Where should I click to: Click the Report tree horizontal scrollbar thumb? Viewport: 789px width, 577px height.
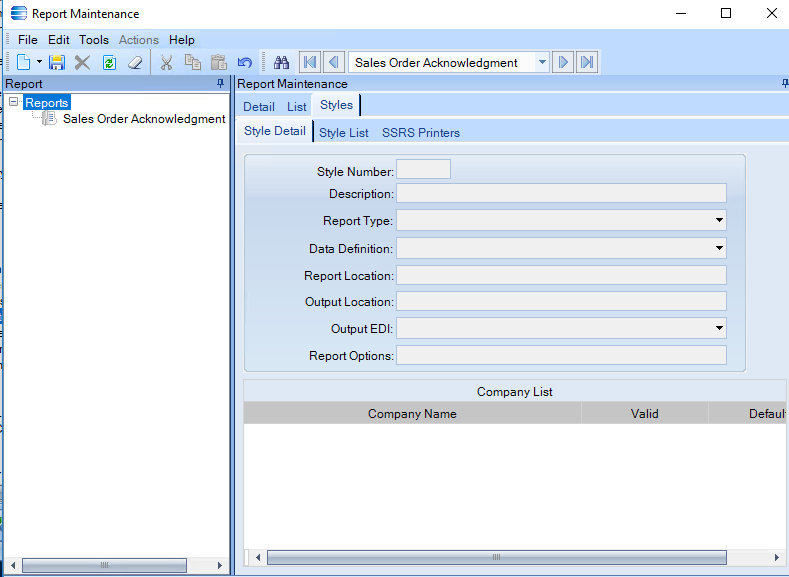pos(104,565)
